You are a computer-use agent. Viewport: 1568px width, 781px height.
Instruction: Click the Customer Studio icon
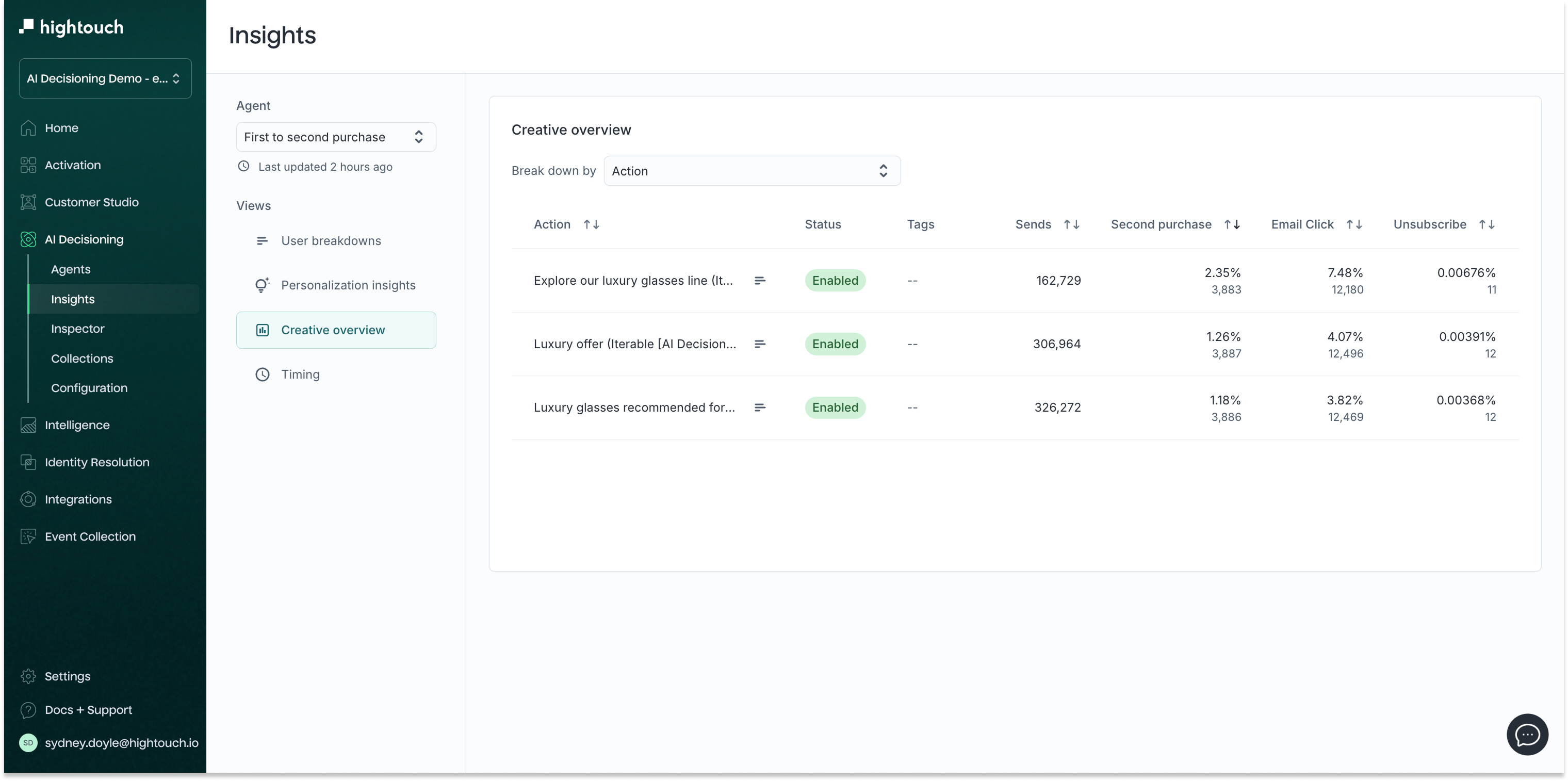[28, 202]
